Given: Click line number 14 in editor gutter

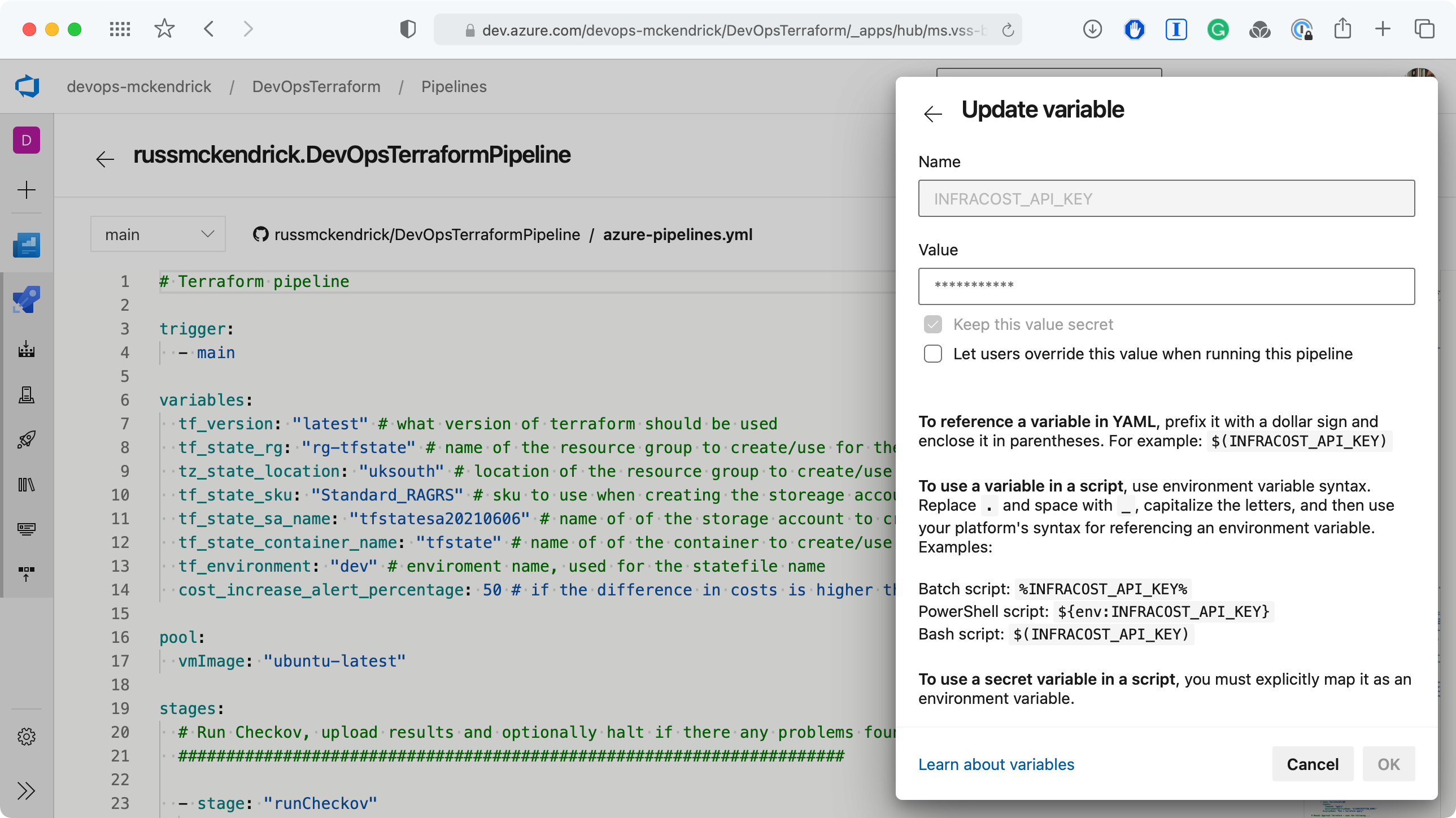Looking at the screenshot, I should 120,590.
